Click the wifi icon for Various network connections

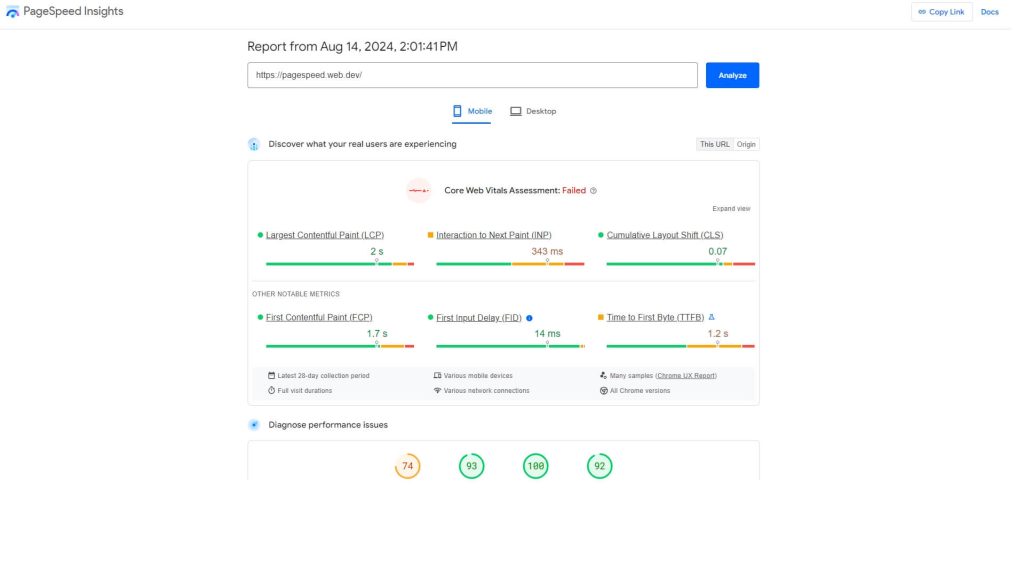click(438, 391)
